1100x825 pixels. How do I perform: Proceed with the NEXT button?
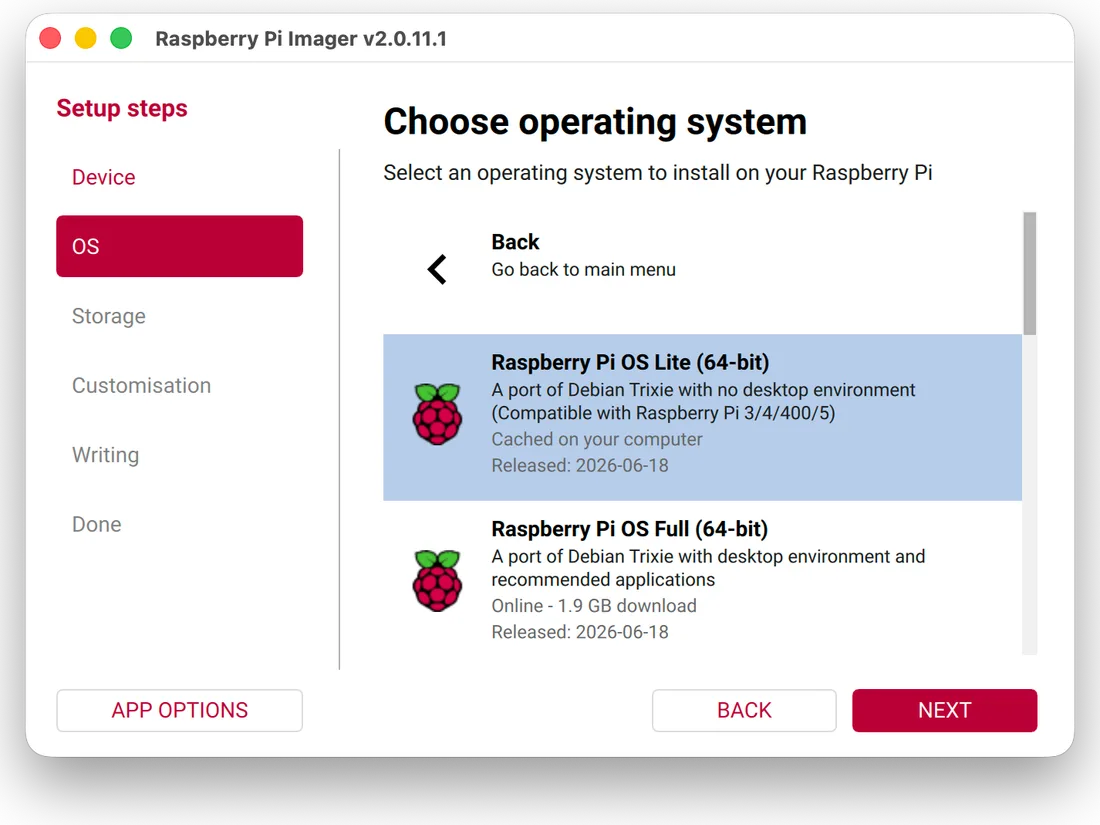tap(944, 710)
